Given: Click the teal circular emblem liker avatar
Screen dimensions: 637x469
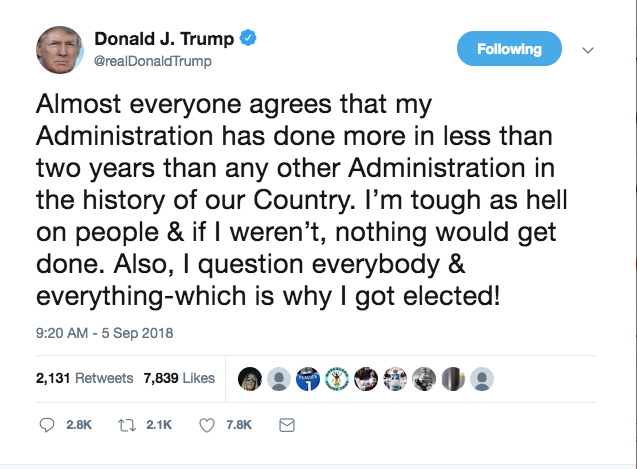Looking at the screenshot, I should click(x=338, y=378).
